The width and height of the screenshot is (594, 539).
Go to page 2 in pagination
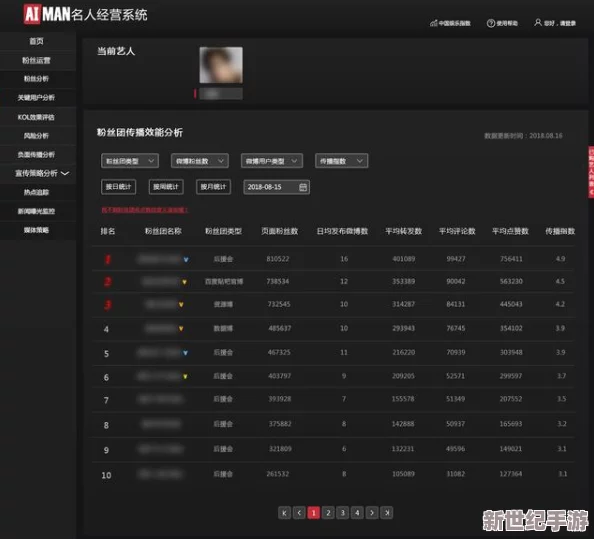pyautogui.click(x=328, y=513)
